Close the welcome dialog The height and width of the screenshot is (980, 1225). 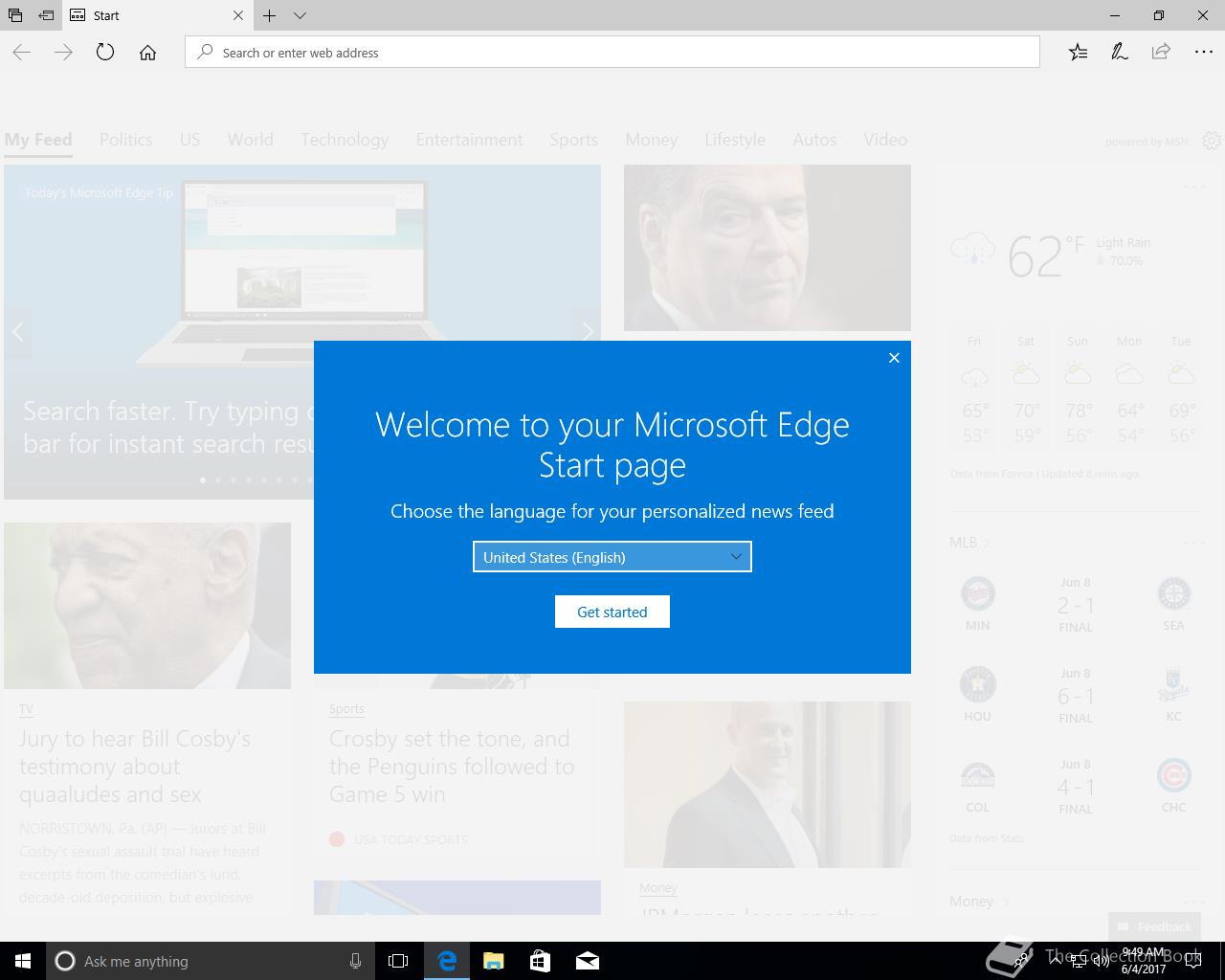pyautogui.click(x=894, y=358)
